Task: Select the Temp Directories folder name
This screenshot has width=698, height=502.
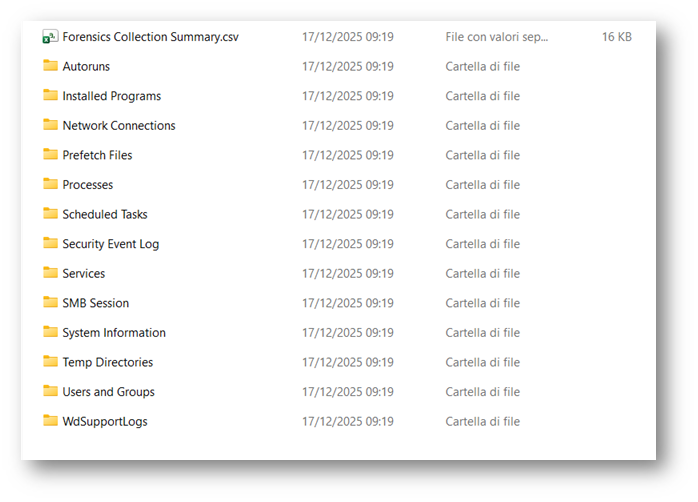Action: click(108, 362)
